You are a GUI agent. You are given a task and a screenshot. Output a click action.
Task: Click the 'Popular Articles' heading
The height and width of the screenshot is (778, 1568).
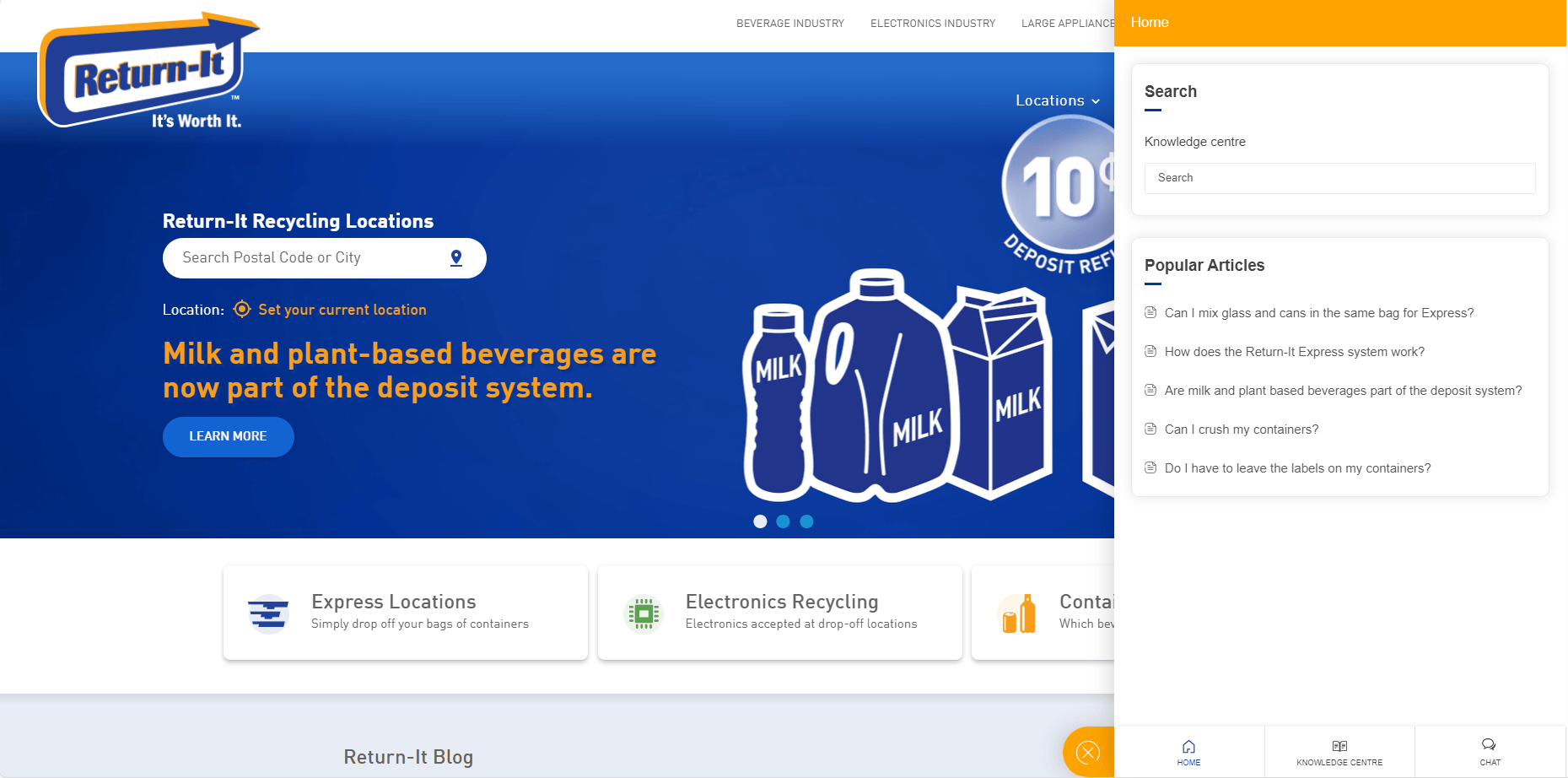click(x=1204, y=265)
